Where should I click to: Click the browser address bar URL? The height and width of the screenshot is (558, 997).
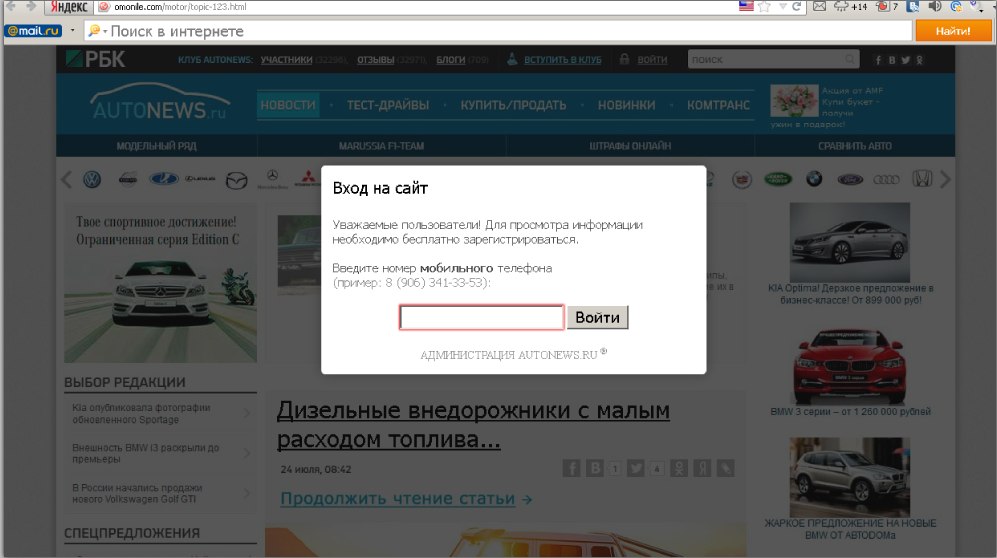(180, 6)
